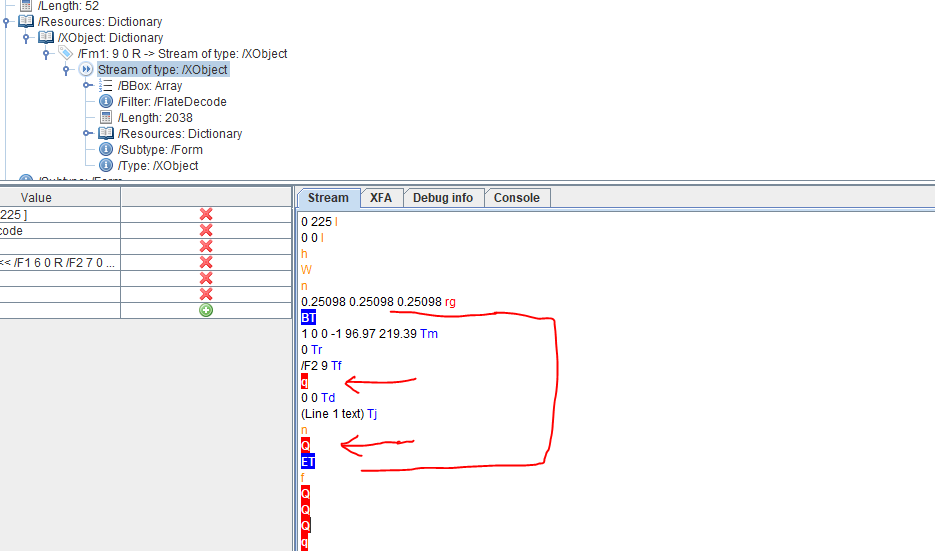This screenshot has height=551, width=935.
Task: Collapse the /XObject: Dictionary node
Action: point(27,38)
